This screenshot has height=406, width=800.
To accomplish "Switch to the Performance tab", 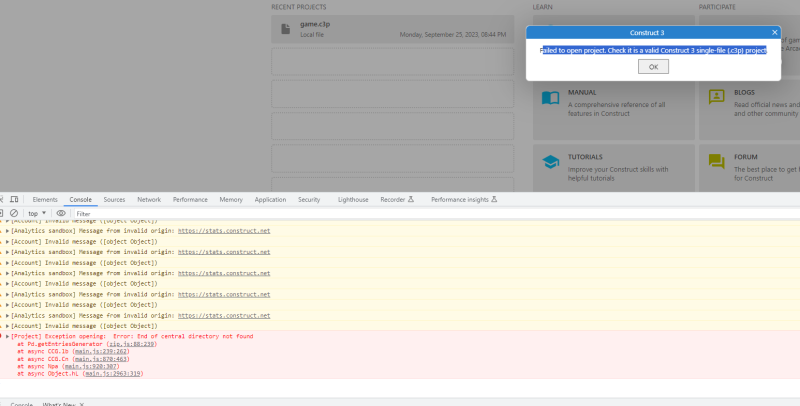I will tap(190, 199).
